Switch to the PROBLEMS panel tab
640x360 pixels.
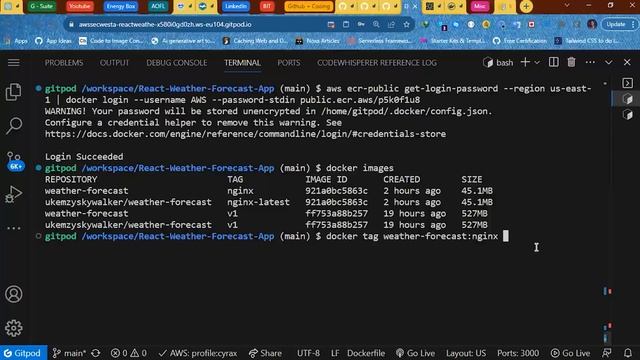pos(64,63)
